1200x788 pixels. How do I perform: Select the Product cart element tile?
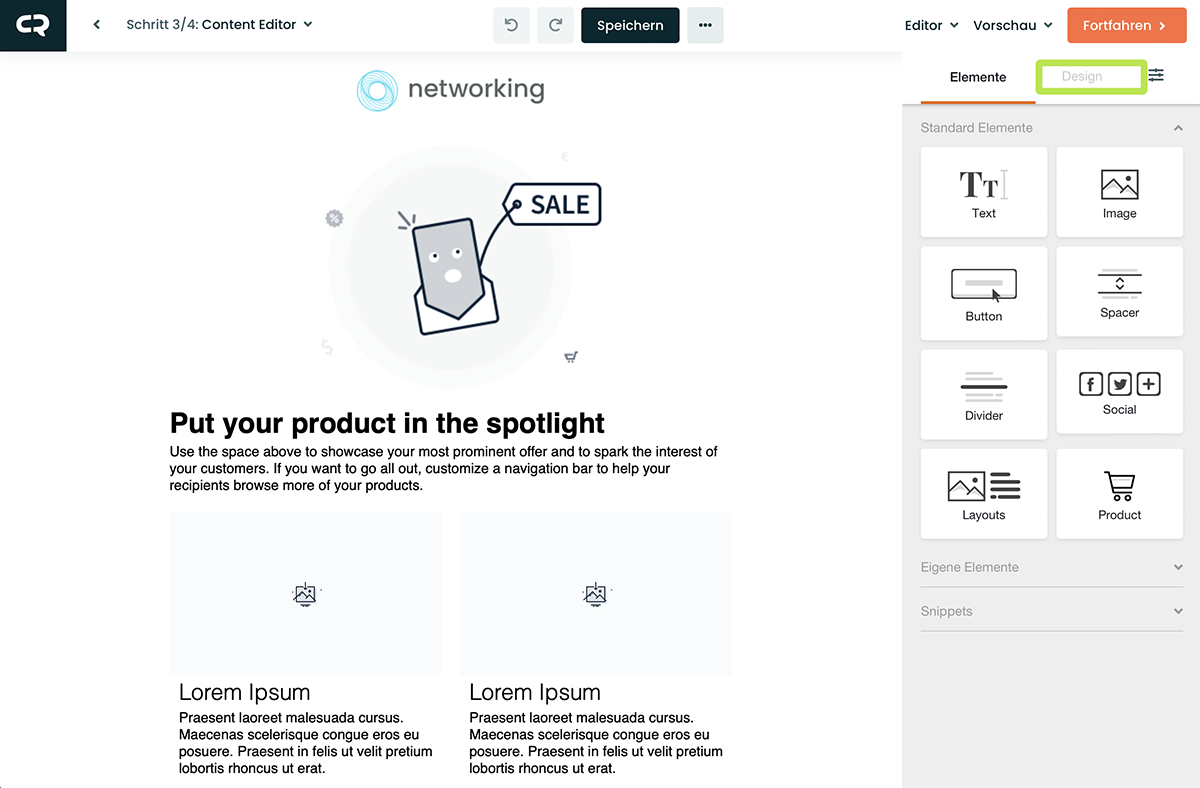point(1119,494)
